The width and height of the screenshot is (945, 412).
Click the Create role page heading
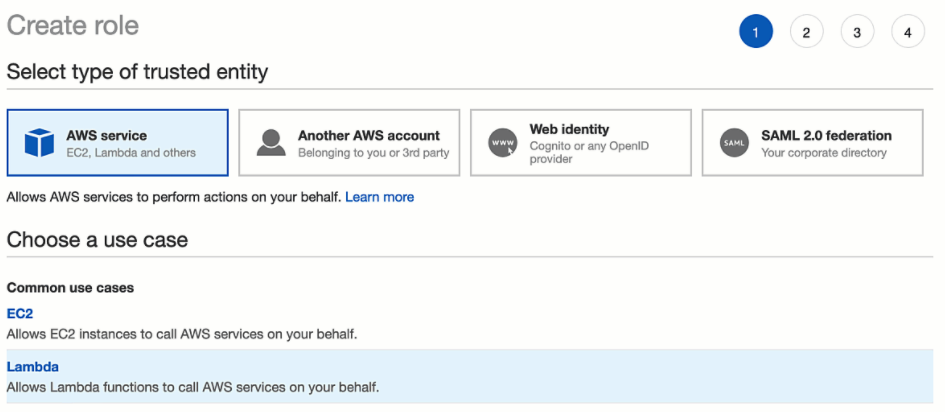pyautogui.click(x=73, y=26)
